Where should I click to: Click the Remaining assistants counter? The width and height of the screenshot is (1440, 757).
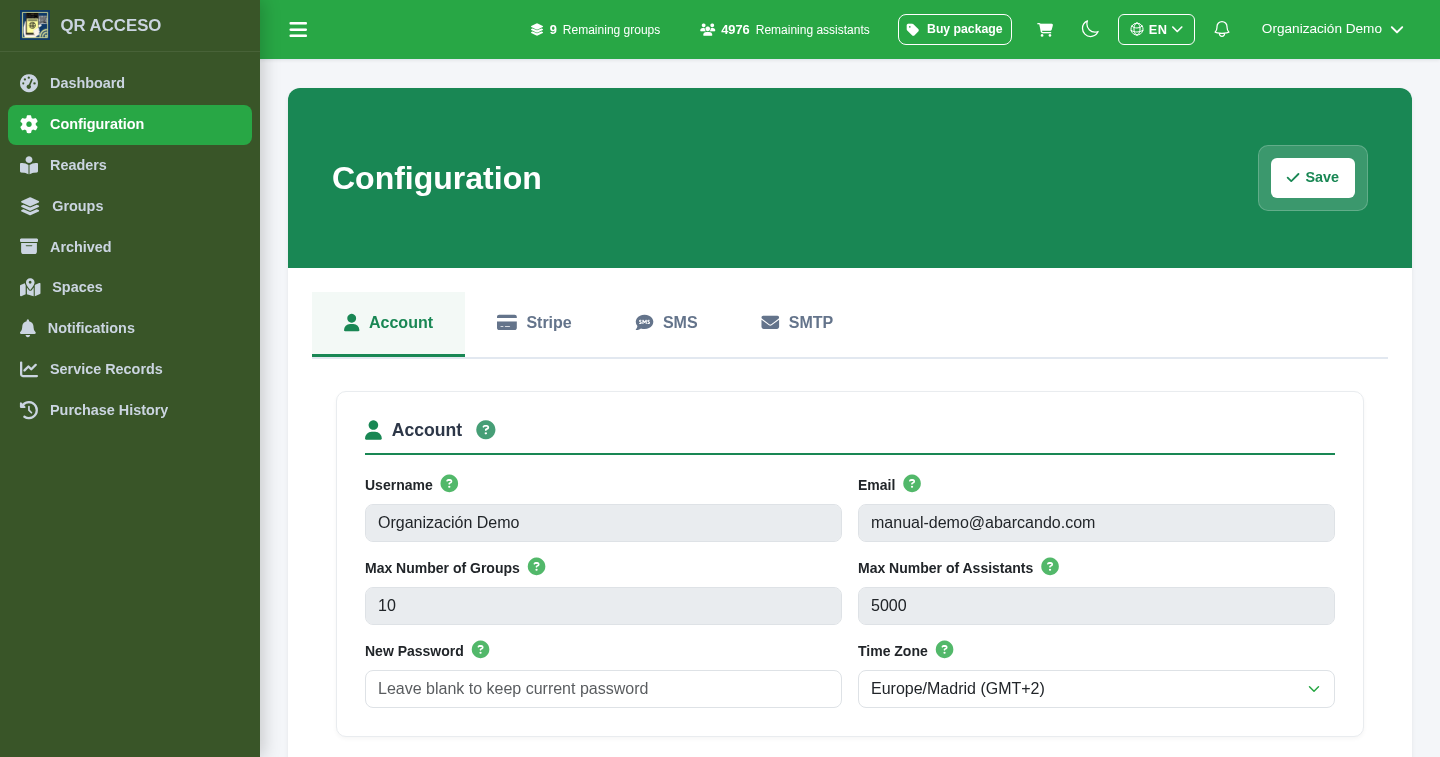click(x=785, y=30)
